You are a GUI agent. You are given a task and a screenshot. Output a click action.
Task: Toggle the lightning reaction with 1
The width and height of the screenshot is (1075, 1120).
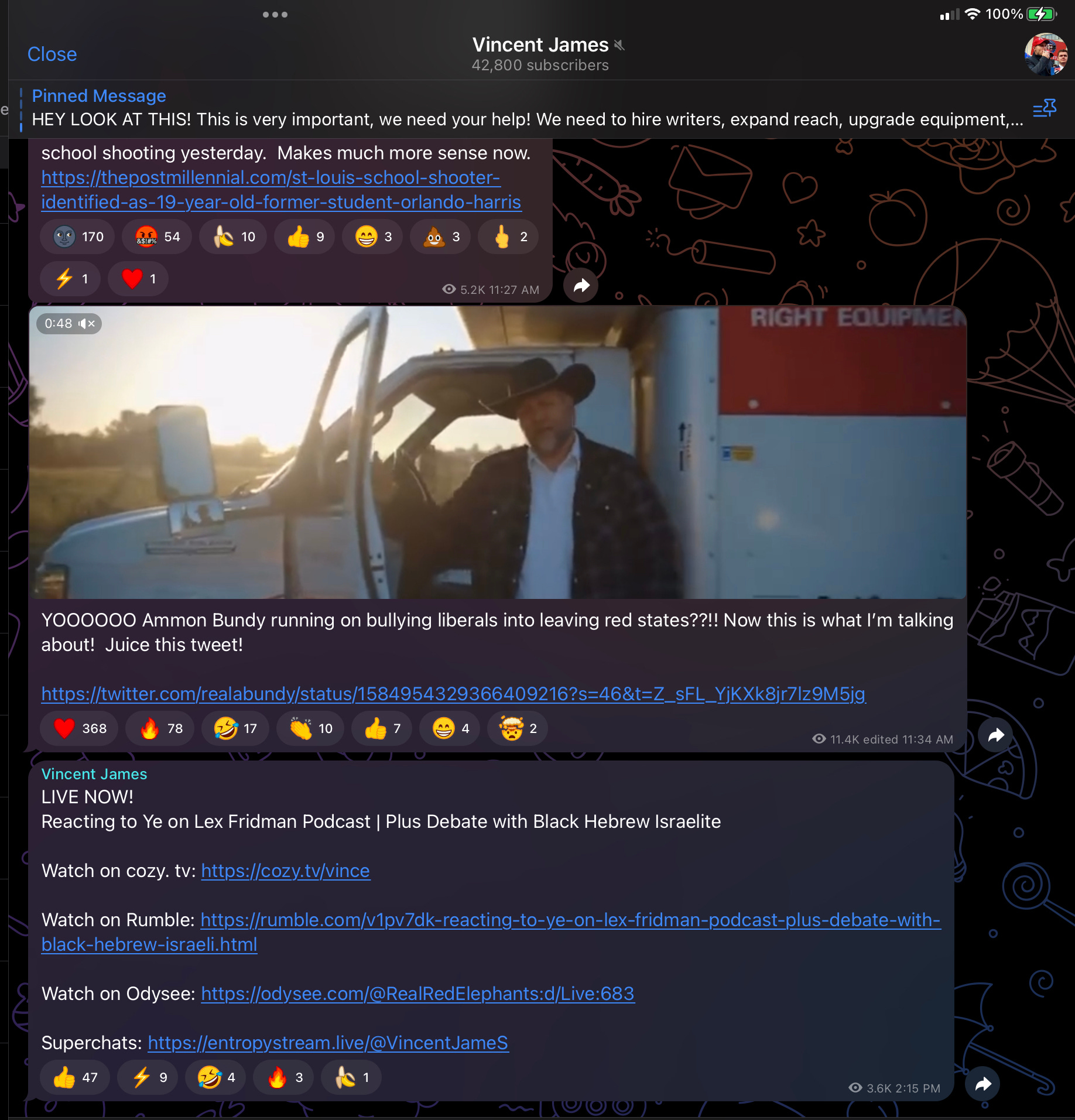(70, 279)
